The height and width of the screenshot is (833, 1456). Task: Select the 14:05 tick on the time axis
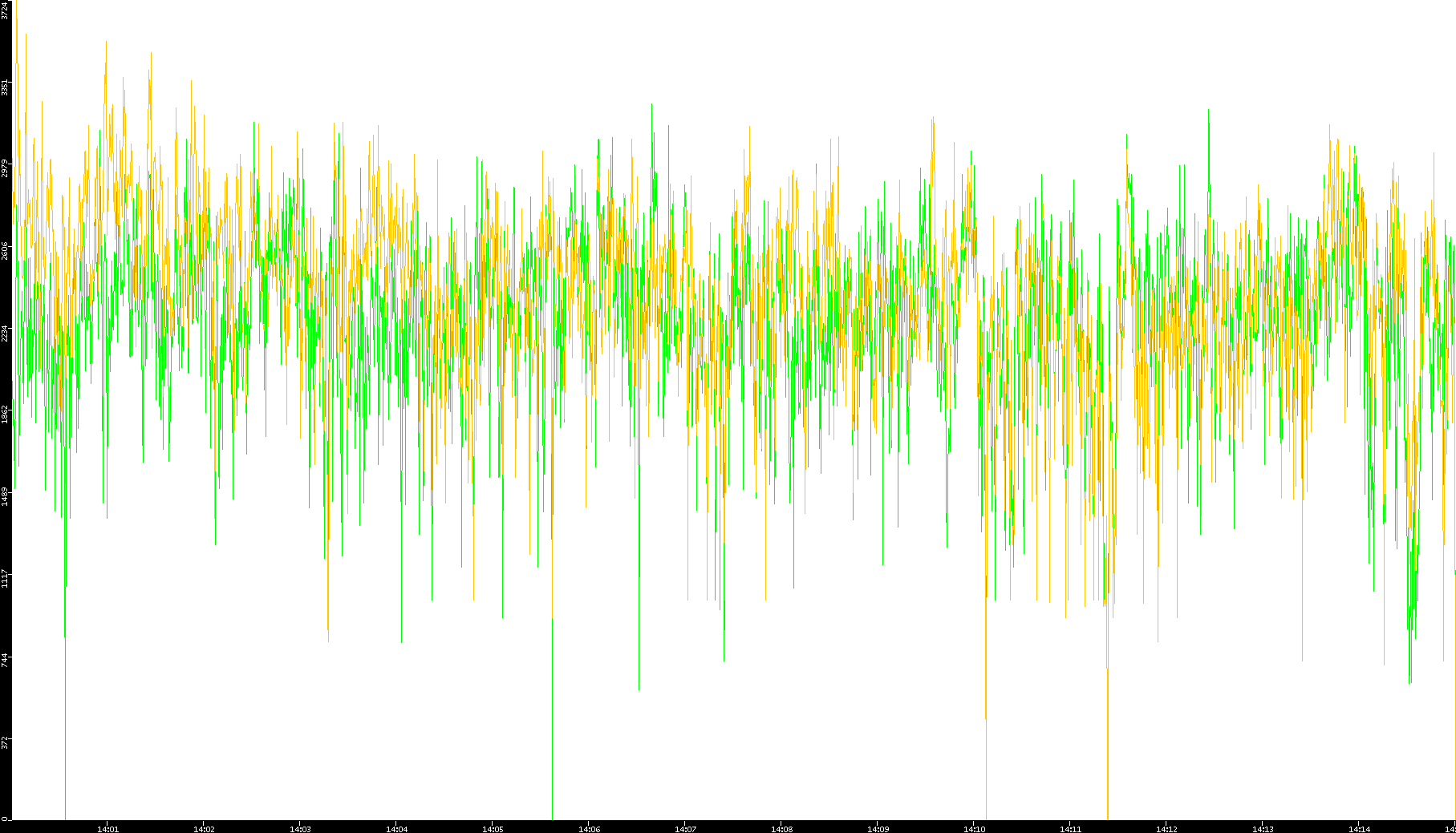(x=493, y=829)
